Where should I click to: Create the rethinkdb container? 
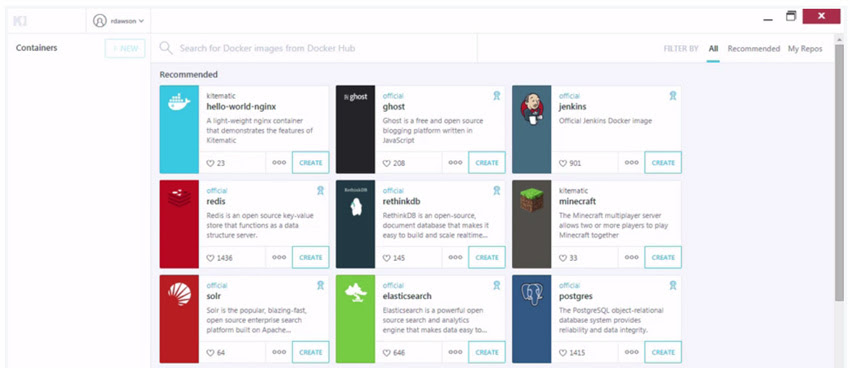point(487,257)
